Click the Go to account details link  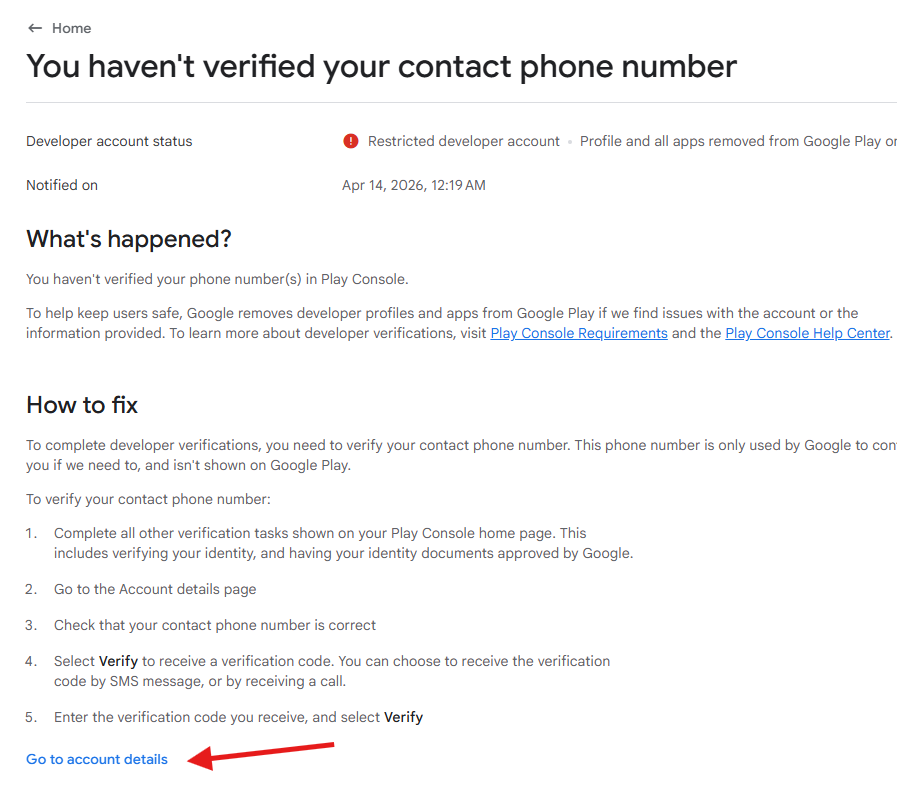pos(97,759)
